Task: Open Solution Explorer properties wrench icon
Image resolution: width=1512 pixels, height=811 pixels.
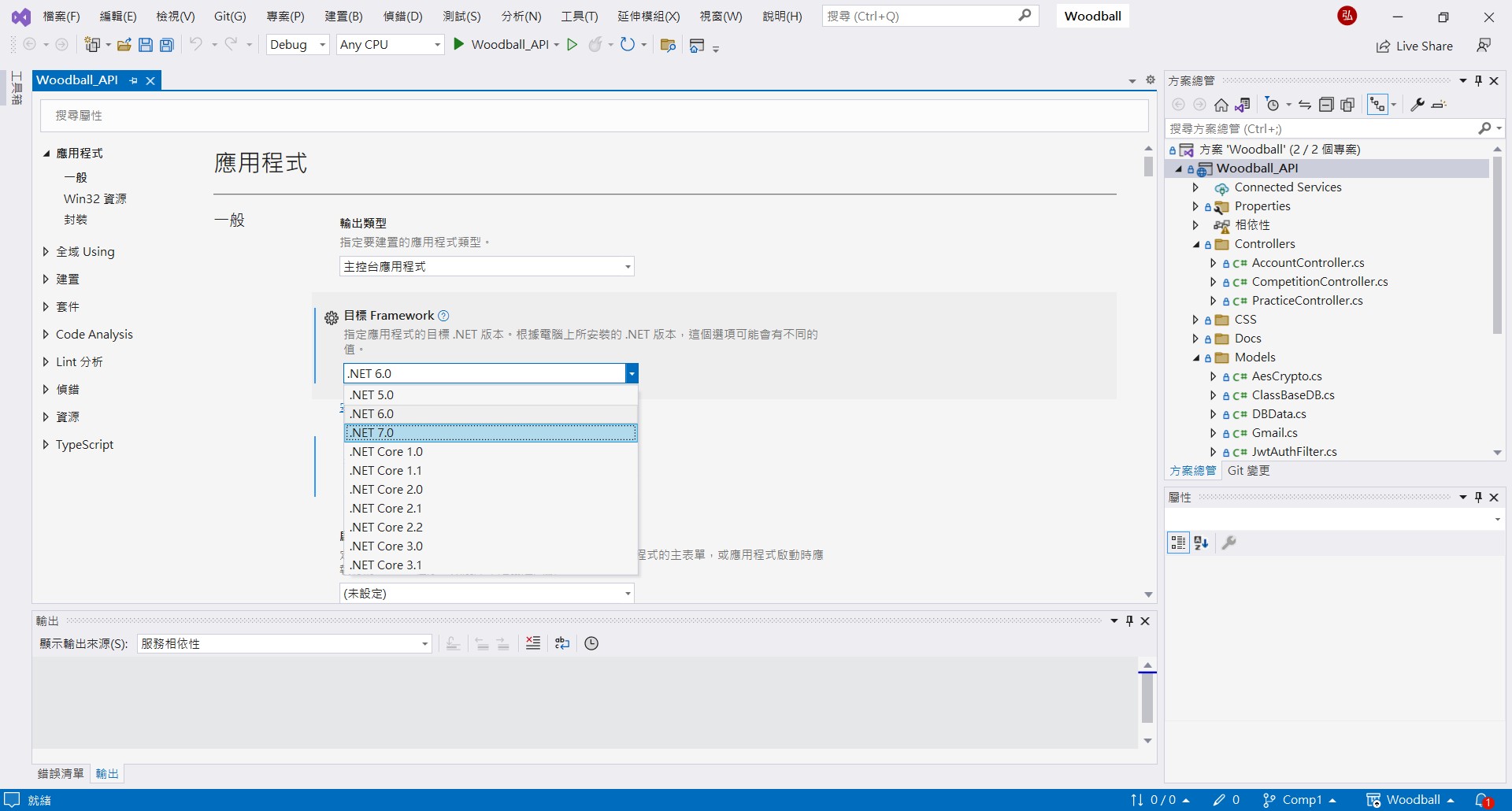Action: [1417, 105]
